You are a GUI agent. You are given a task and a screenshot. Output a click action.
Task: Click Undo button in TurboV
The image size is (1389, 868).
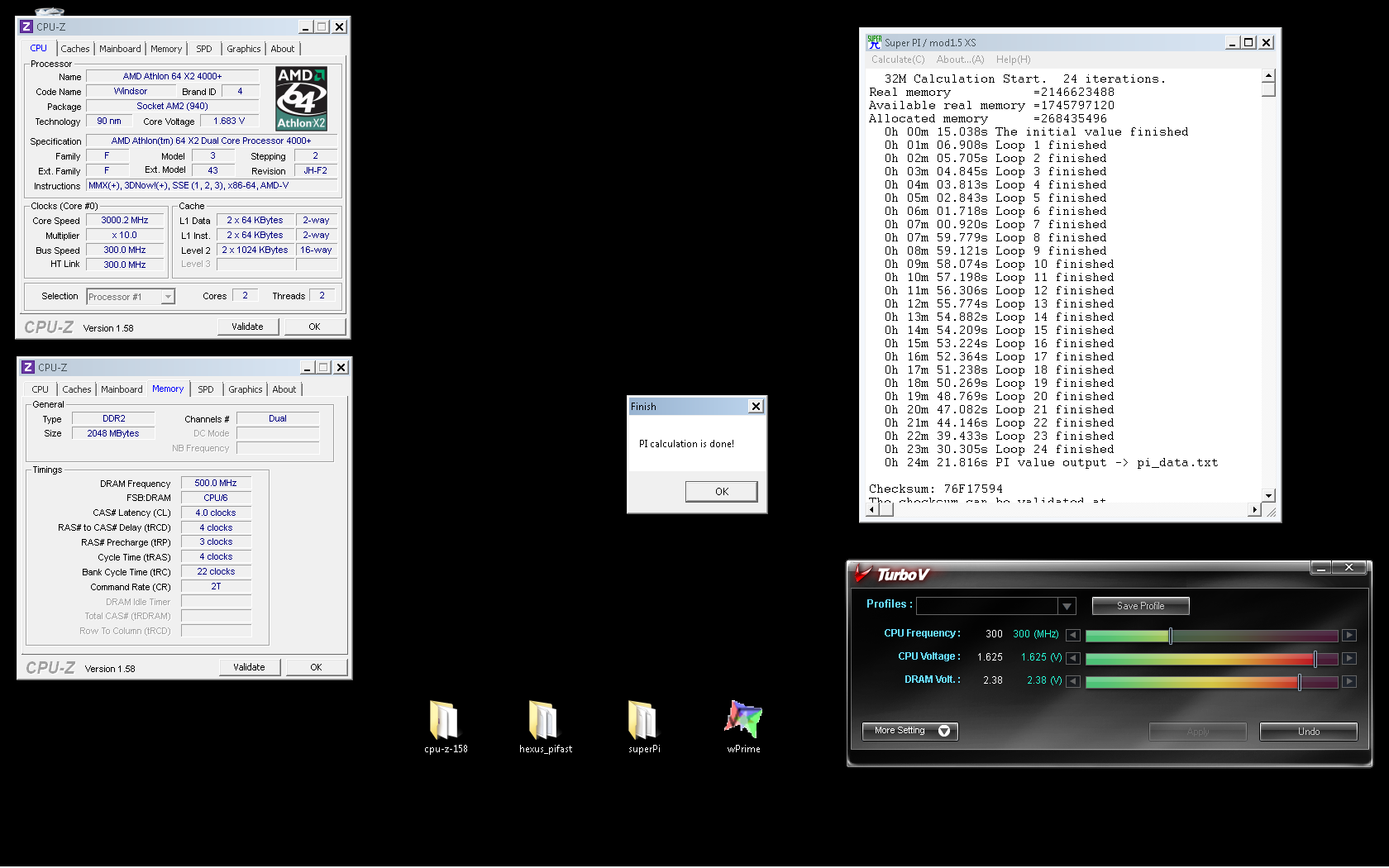coord(1308,732)
